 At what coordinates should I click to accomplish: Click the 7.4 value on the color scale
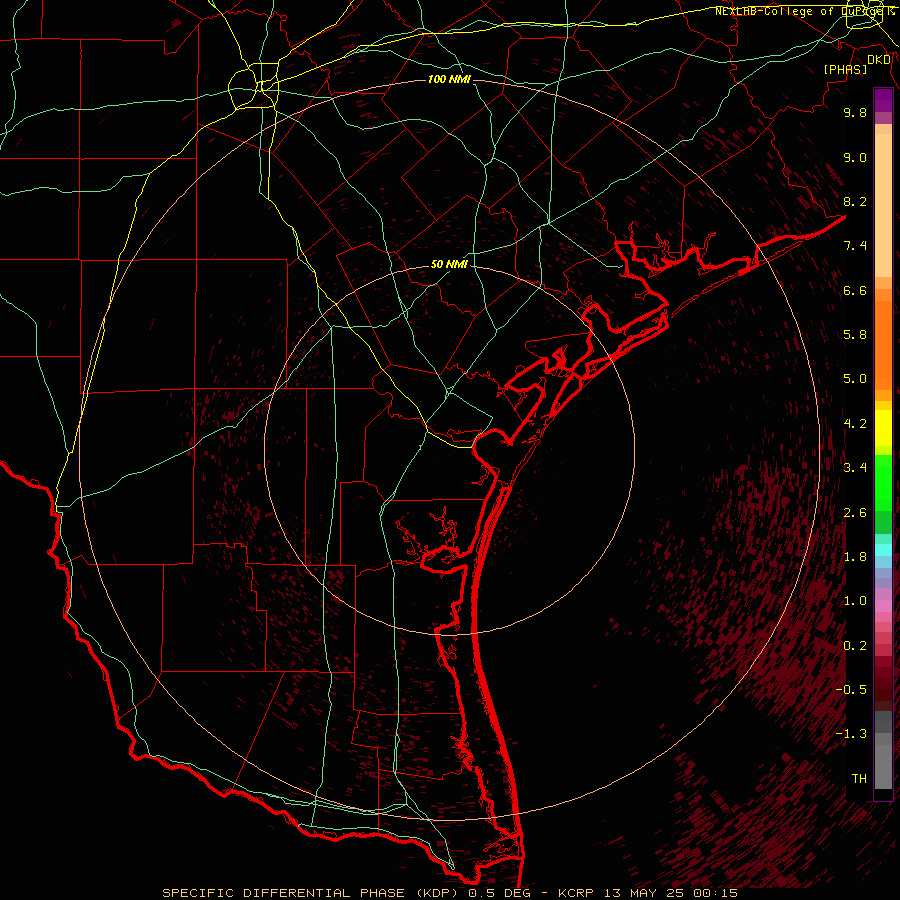pos(855,246)
